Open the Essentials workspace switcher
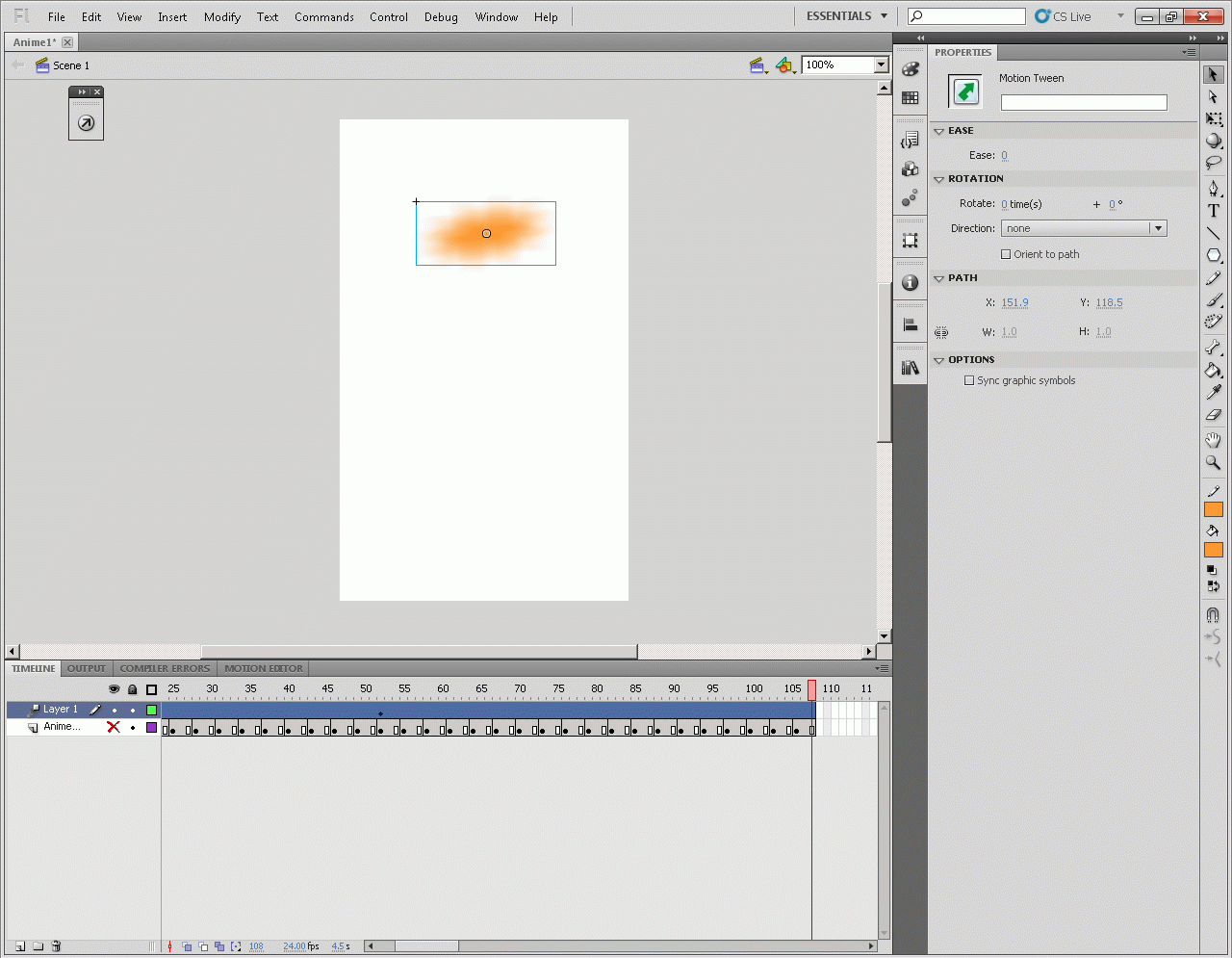 847,16
